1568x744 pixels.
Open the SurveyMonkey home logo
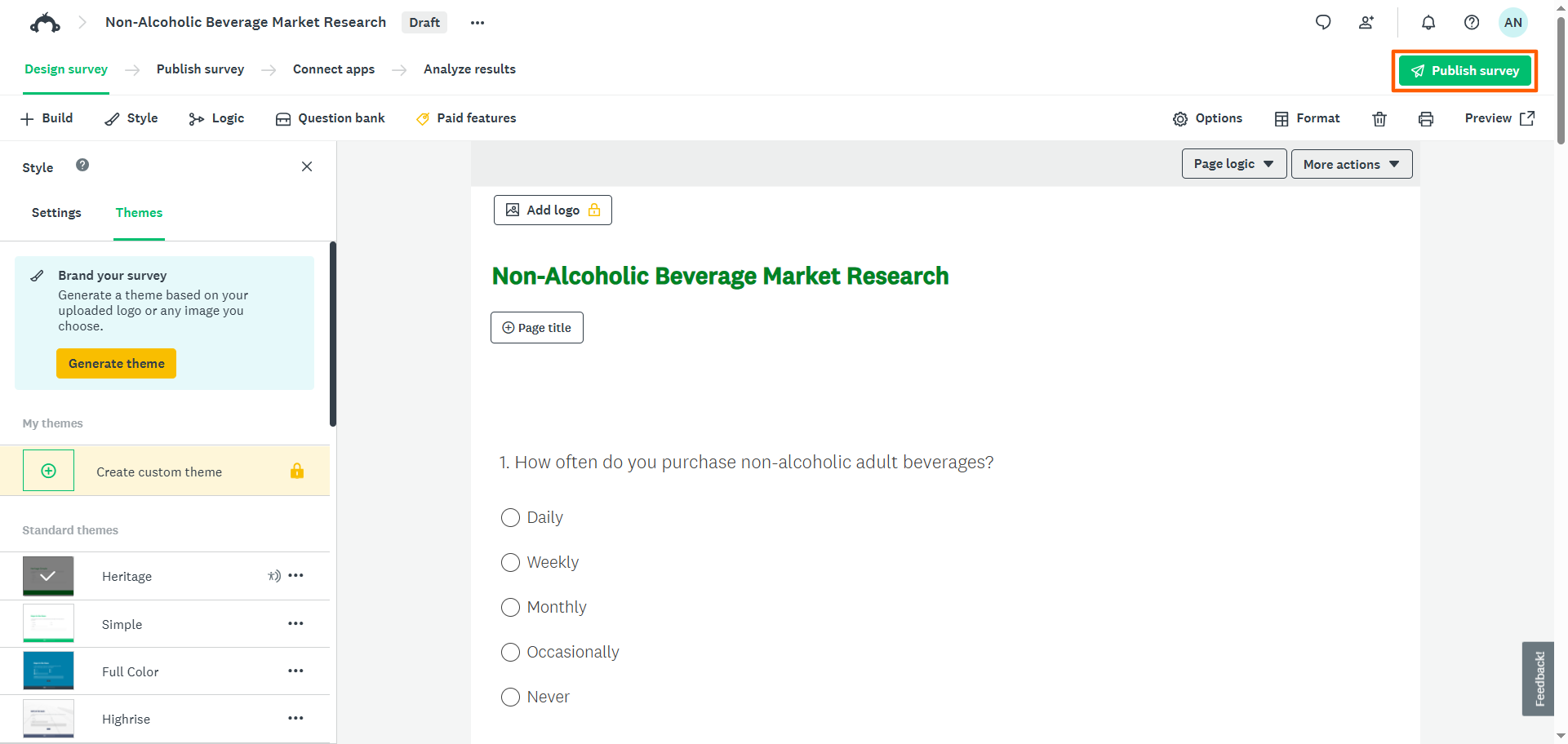click(x=45, y=23)
